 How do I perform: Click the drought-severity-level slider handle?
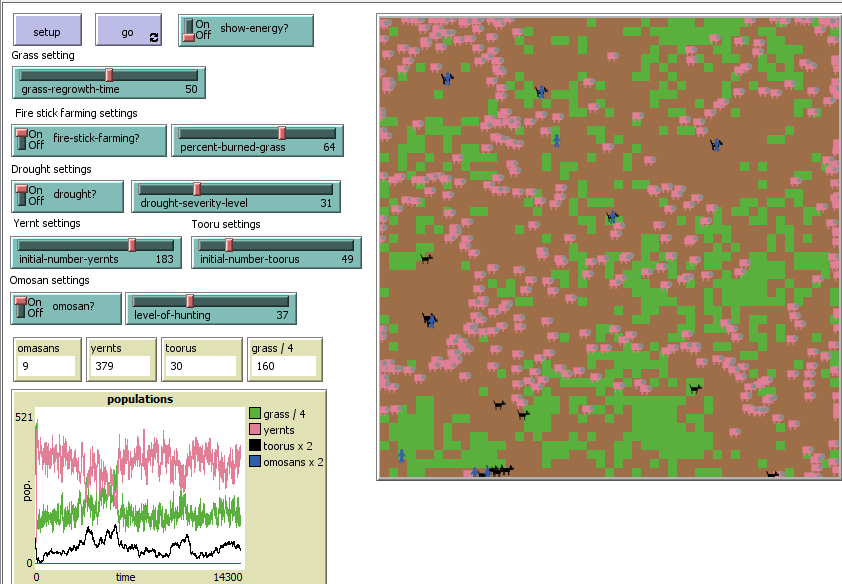click(x=197, y=189)
